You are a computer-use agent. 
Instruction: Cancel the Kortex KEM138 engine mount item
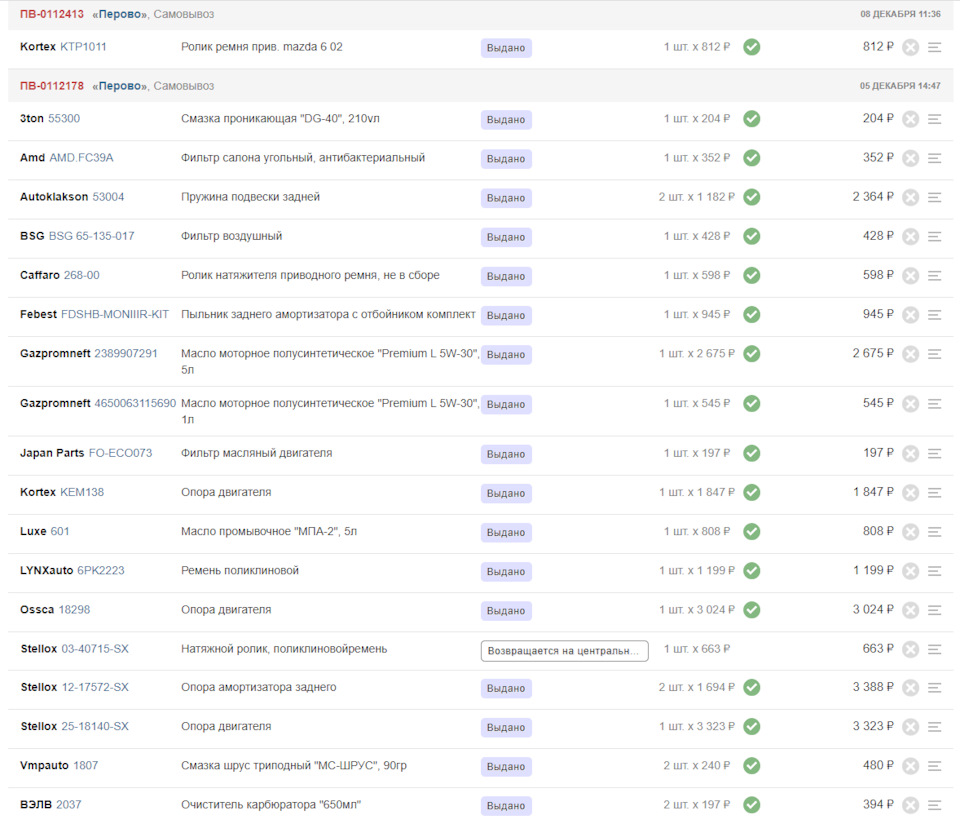click(910, 492)
